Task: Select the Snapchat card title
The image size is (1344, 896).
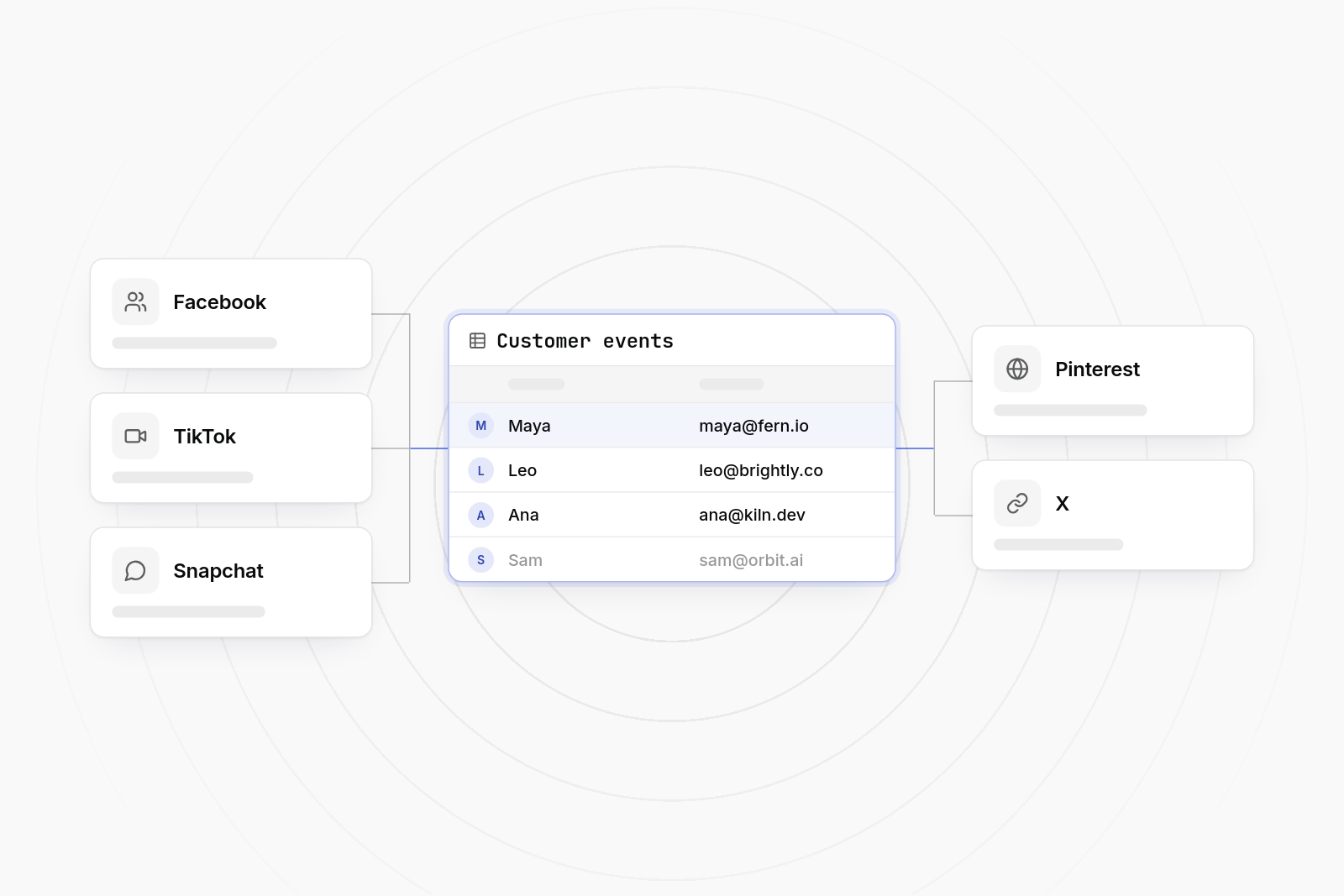Action: [218, 571]
